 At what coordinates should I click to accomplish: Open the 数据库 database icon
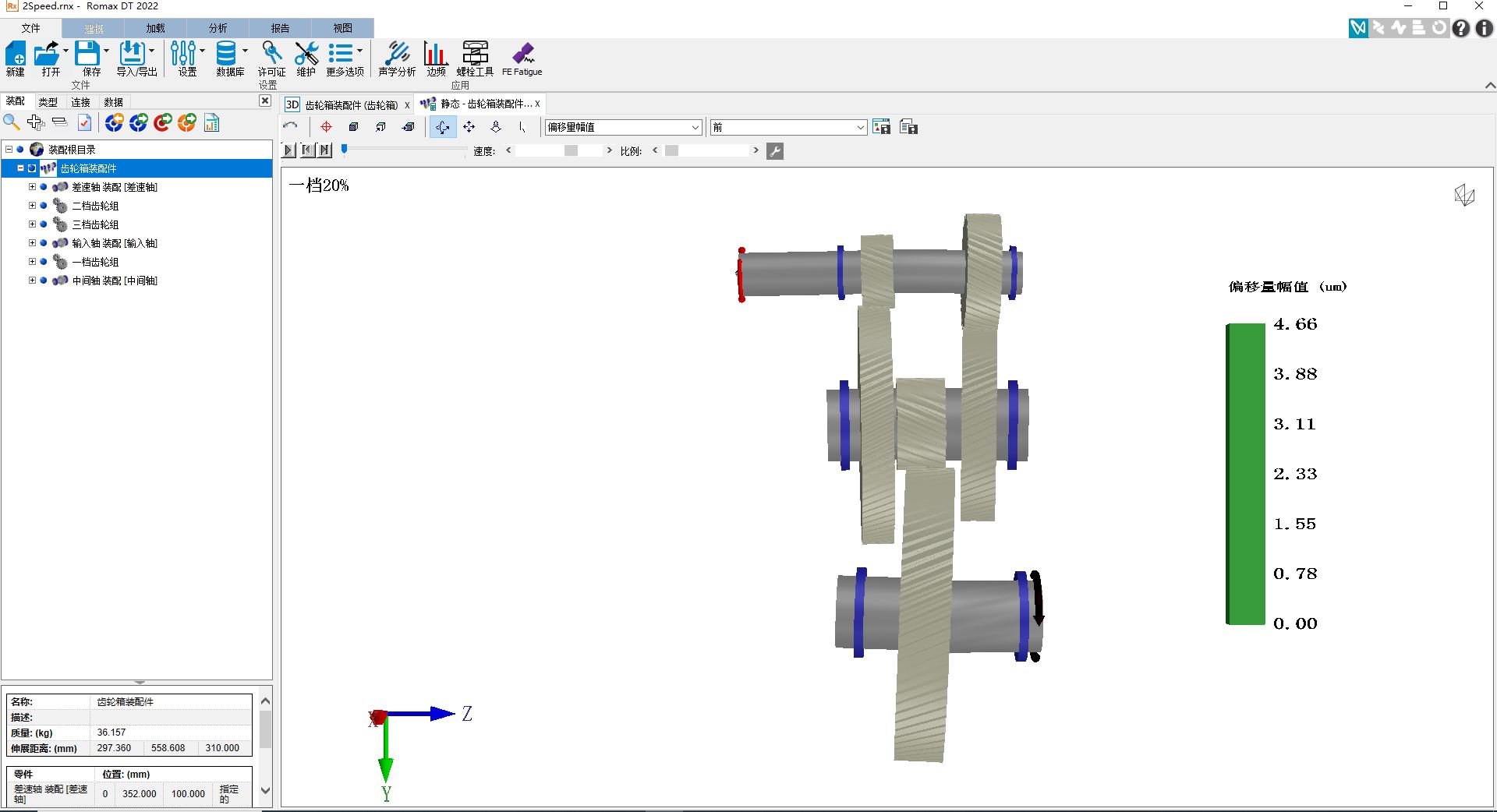point(226,53)
